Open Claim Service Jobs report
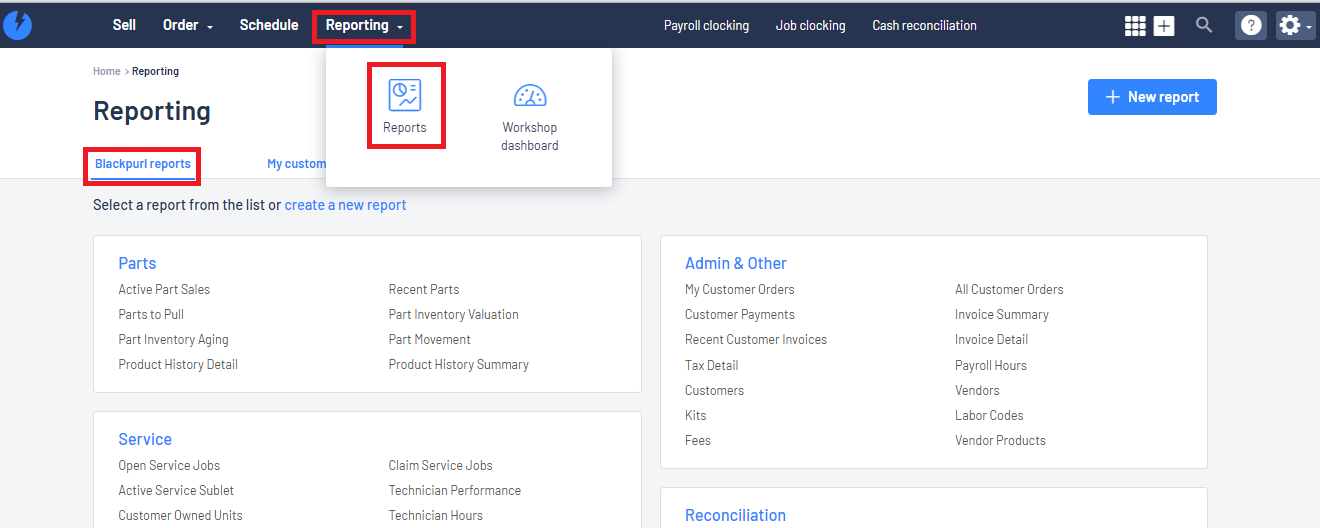 440,465
